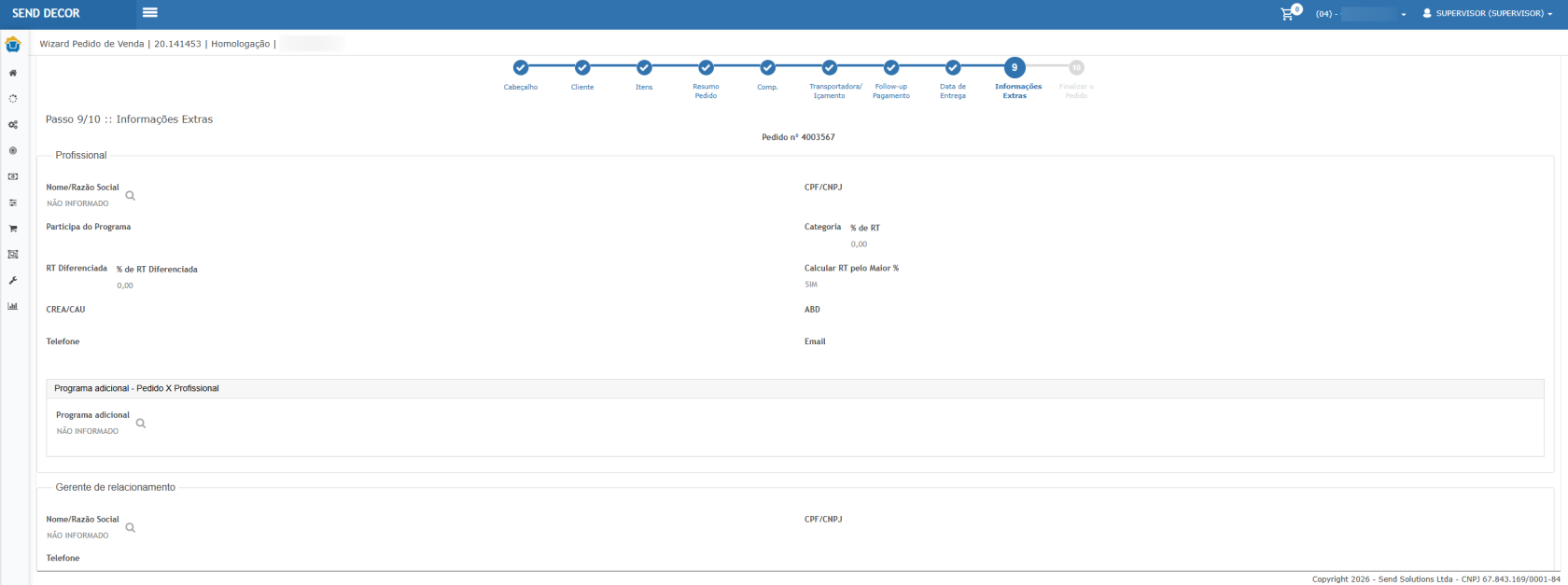Click the Programa adicional NÃO INFORMADO field
Screen dimensions: 1568x585
click(x=88, y=431)
